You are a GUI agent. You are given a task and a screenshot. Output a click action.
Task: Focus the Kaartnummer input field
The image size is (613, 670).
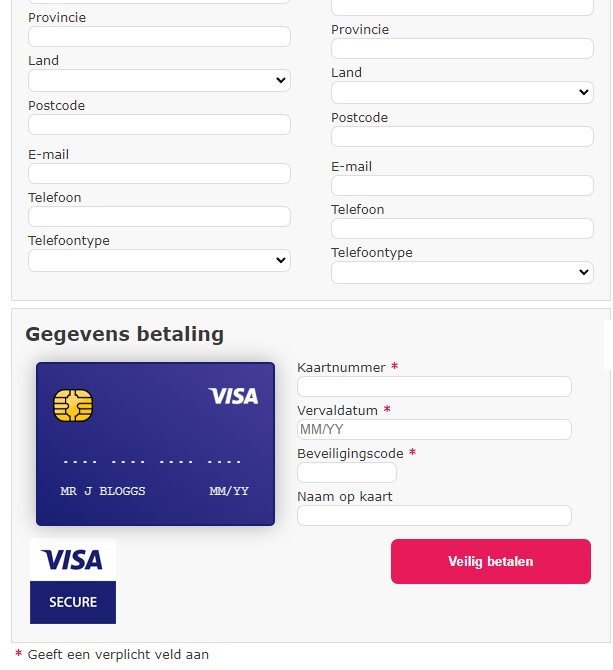point(434,387)
